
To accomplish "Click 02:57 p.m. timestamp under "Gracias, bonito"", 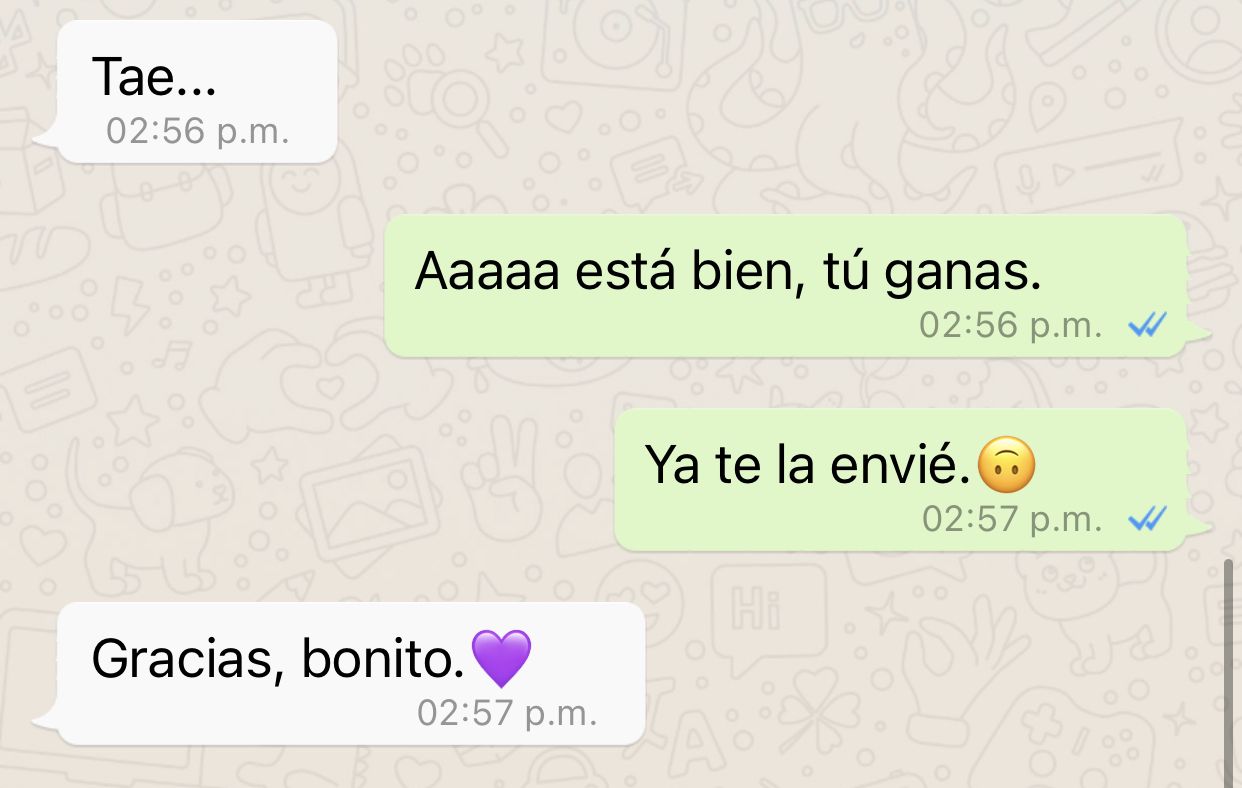I will tap(507, 713).
